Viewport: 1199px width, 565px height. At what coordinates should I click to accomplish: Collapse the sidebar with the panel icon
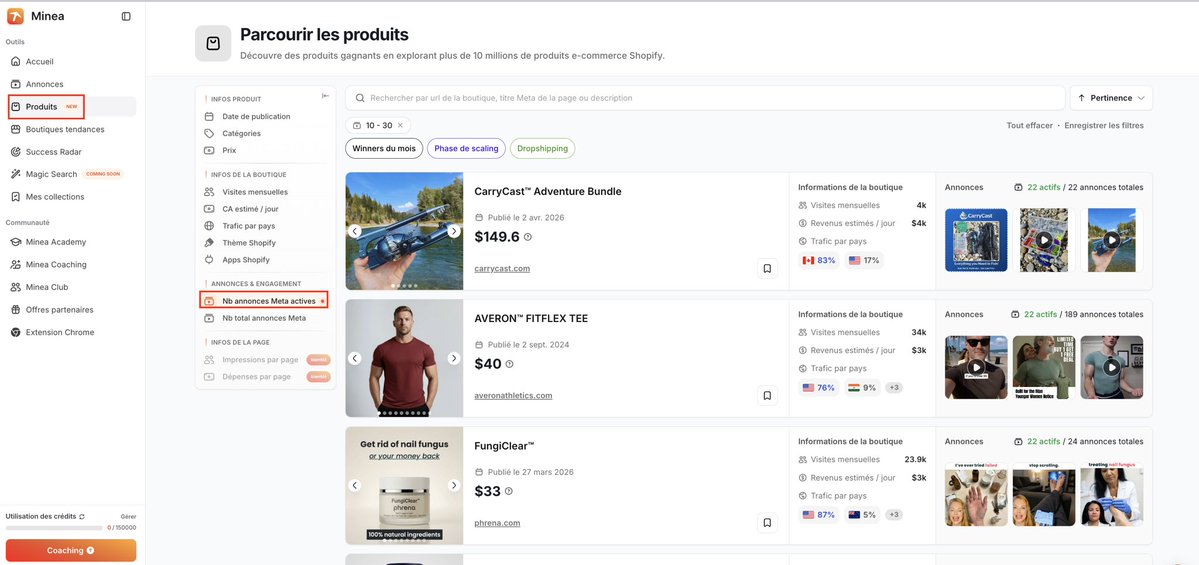click(126, 16)
